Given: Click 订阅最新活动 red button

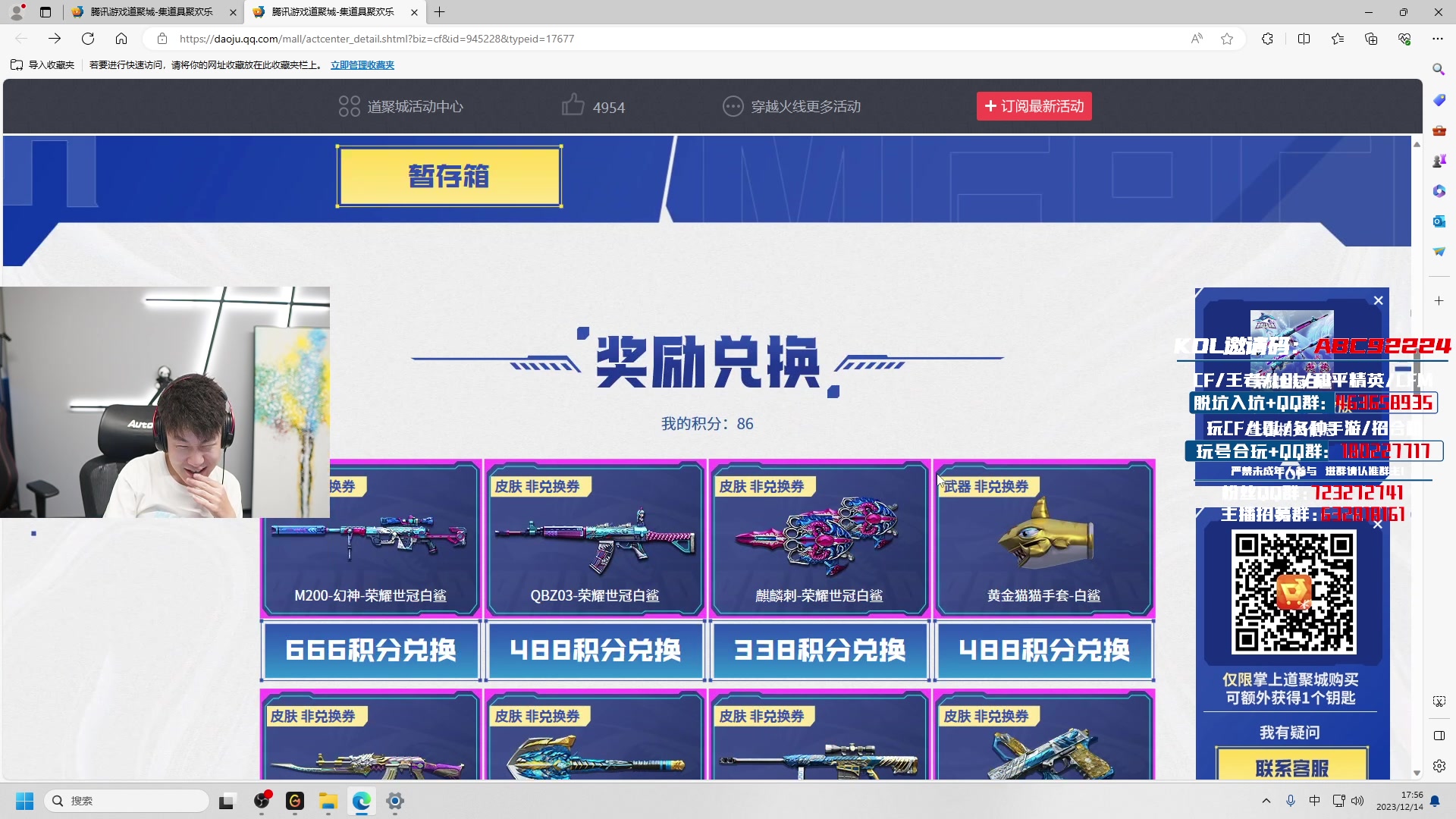Looking at the screenshot, I should (1034, 106).
